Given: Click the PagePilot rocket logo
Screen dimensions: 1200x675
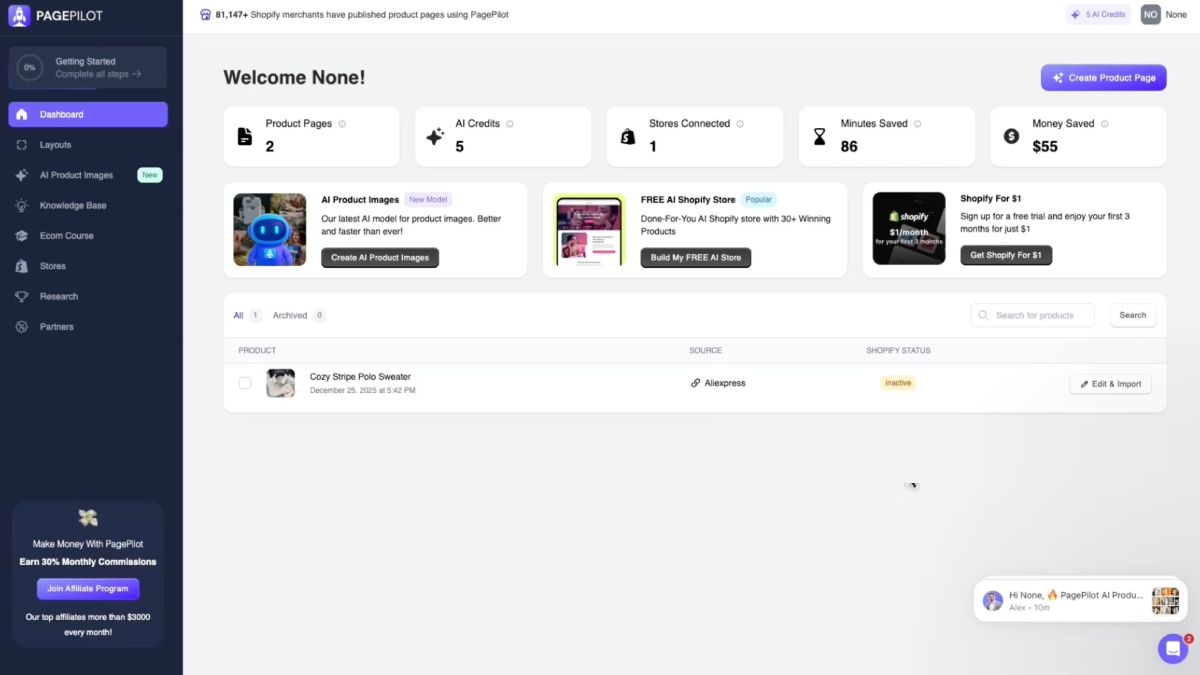Looking at the screenshot, I should point(19,15).
